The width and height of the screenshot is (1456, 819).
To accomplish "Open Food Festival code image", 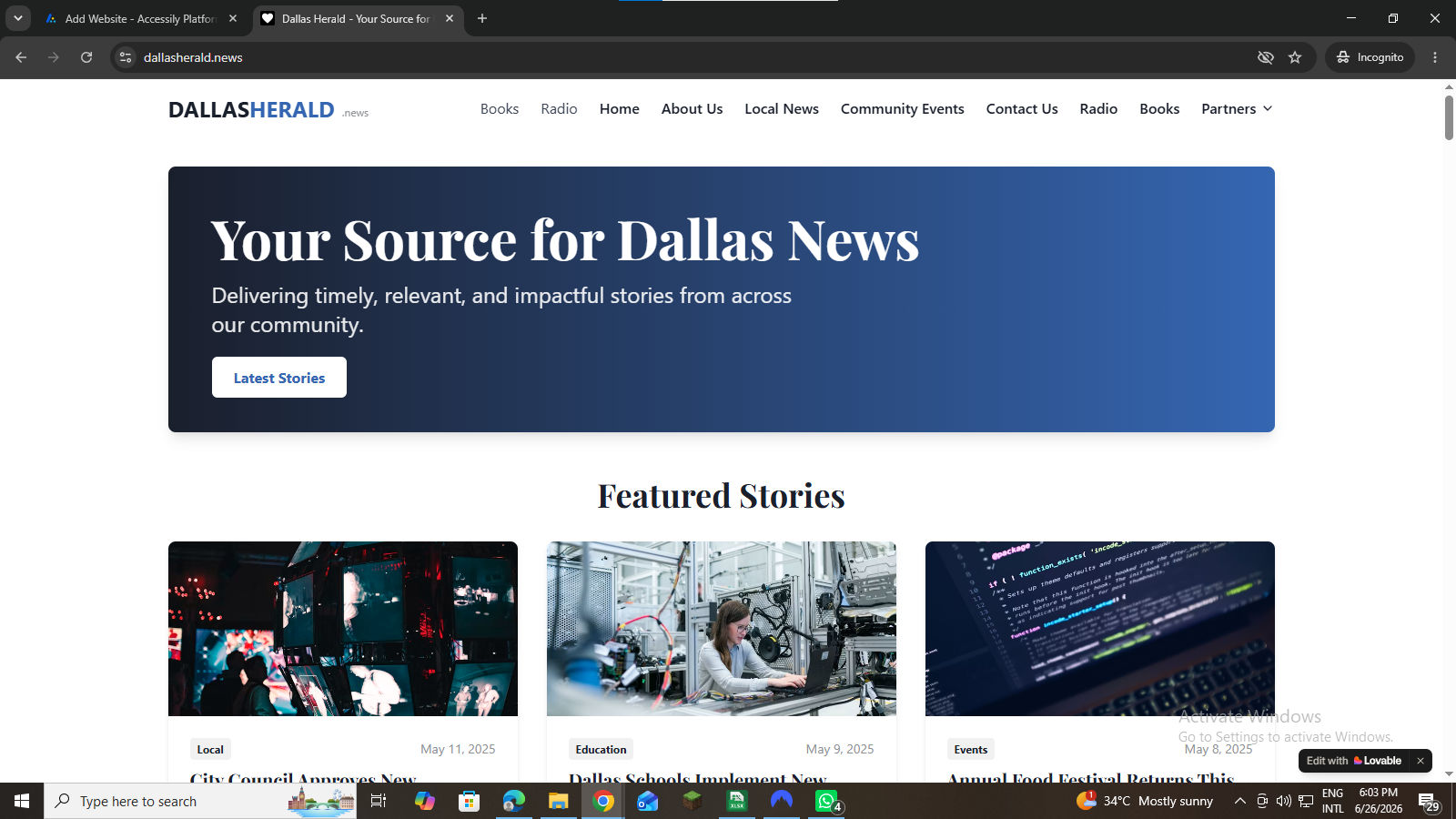I will click(1100, 629).
